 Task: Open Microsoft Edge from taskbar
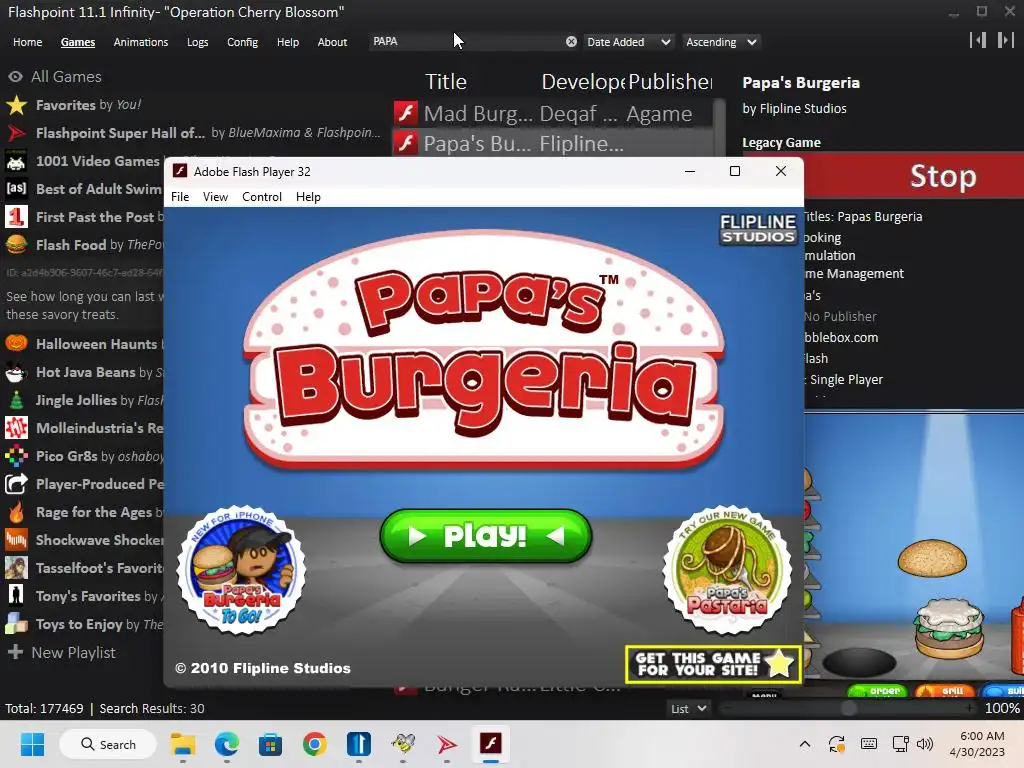[227, 744]
